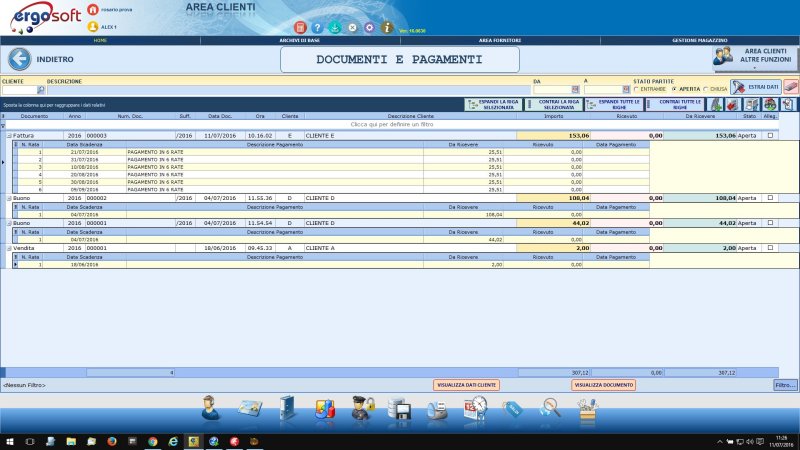Open the GESTIONE MAGAZZINO menu
Image resolution: width=800 pixels, height=450 pixels.
point(699,40)
